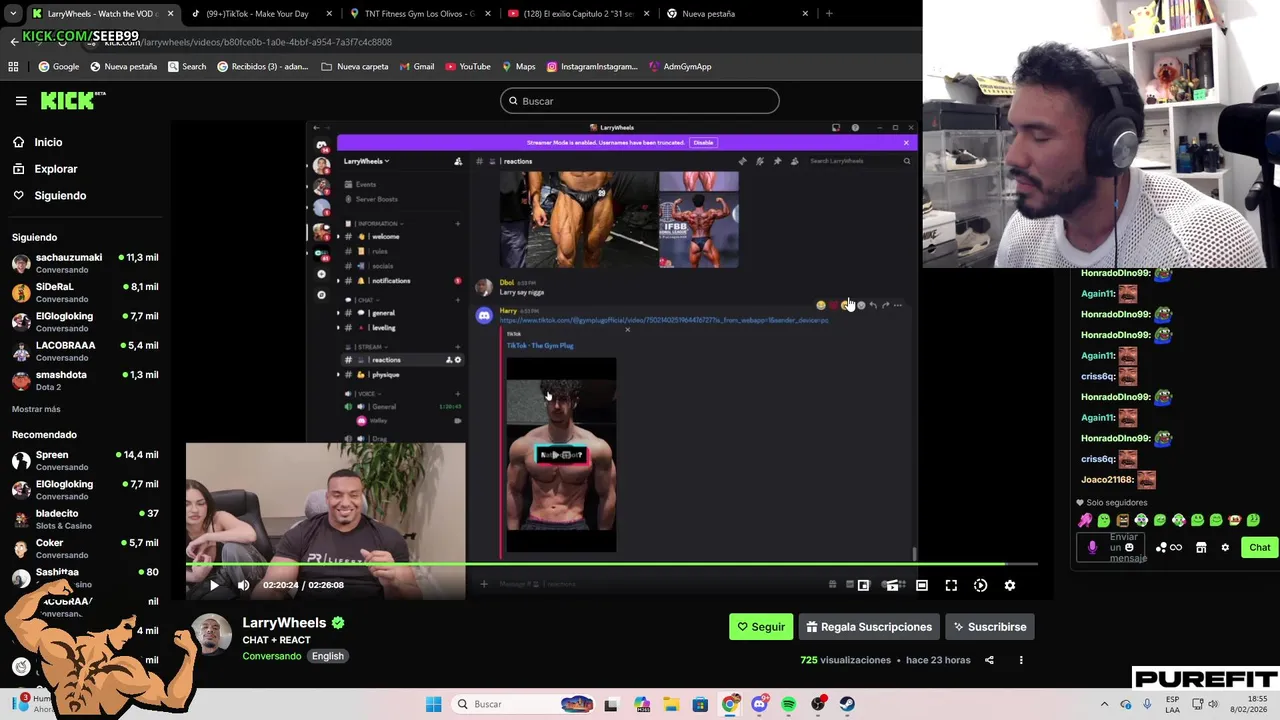Enter fullscreen mode on video
The width and height of the screenshot is (1280, 720).
951,585
